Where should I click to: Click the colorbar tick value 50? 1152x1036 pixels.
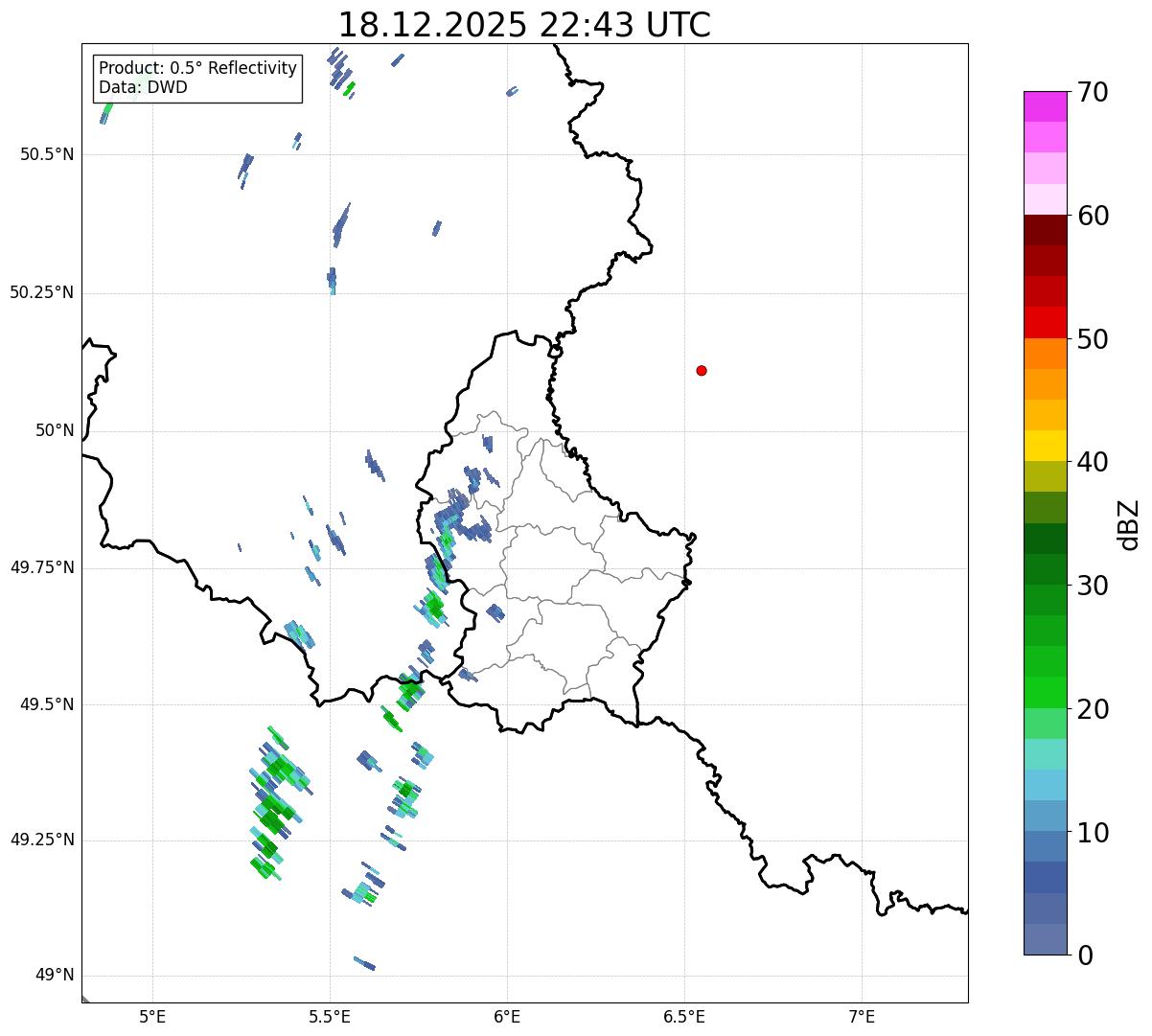click(x=1093, y=339)
